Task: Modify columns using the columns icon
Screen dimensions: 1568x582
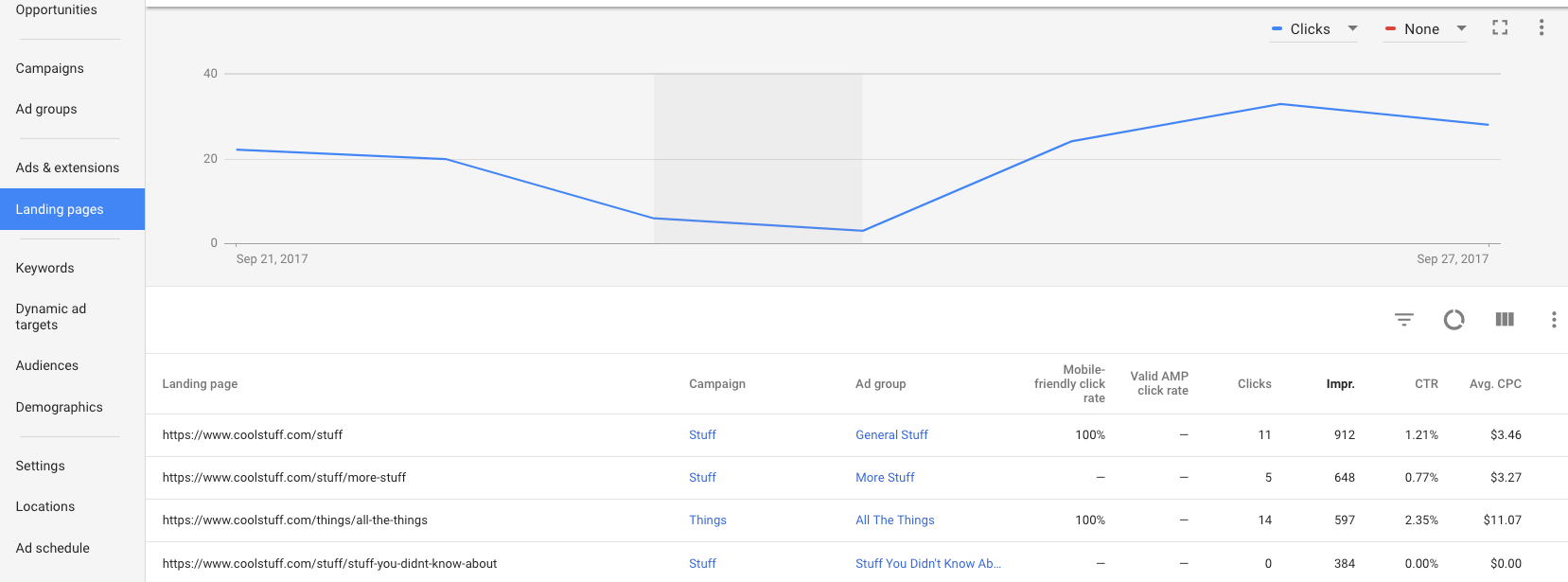Action: 1505,320
